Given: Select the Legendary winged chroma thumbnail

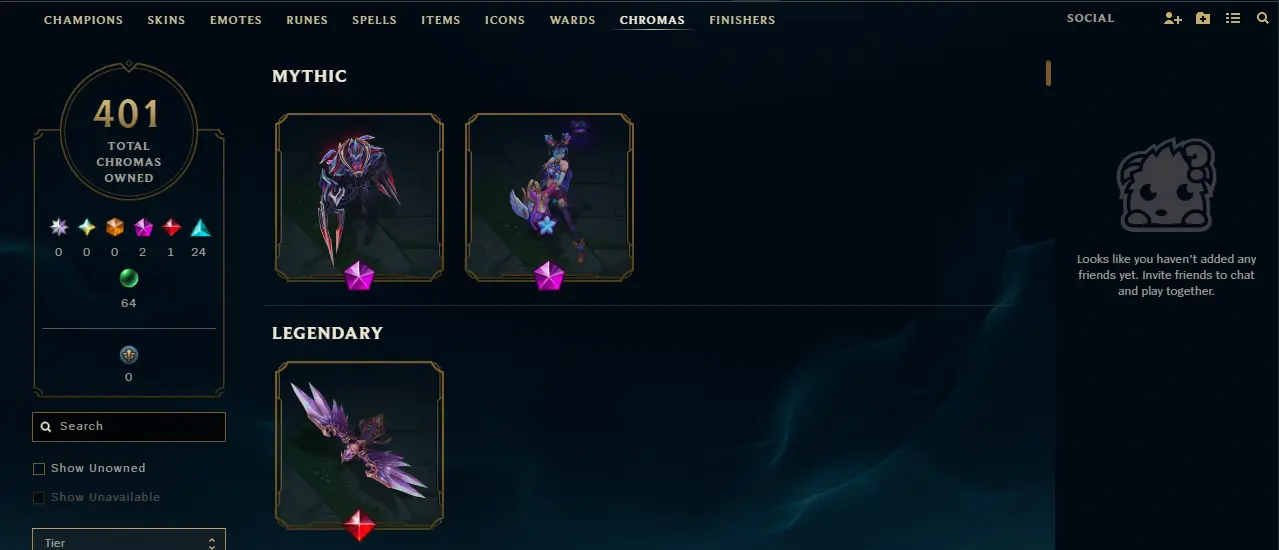Looking at the screenshot, I should pos(359,446).
